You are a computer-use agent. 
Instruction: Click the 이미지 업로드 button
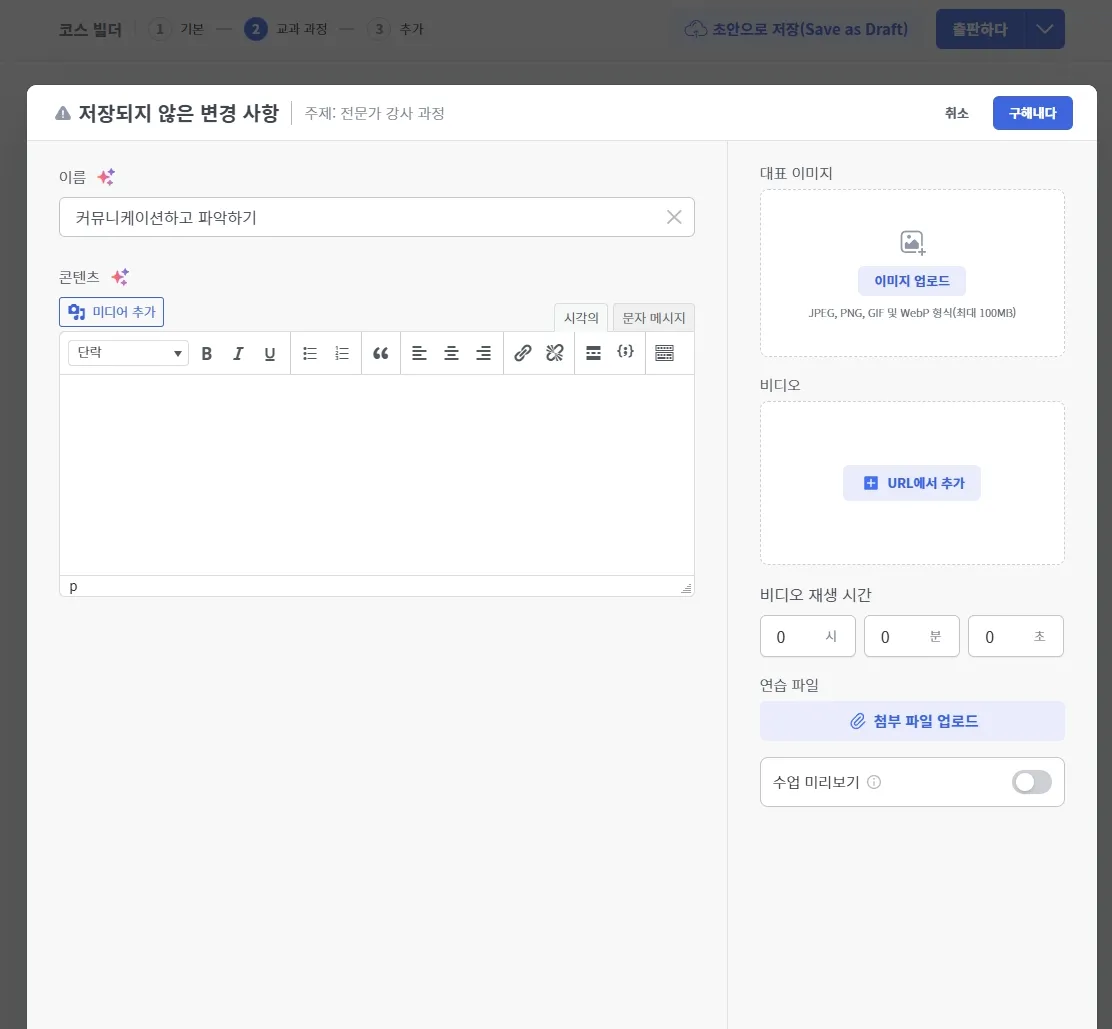click(x=911, y=281)
